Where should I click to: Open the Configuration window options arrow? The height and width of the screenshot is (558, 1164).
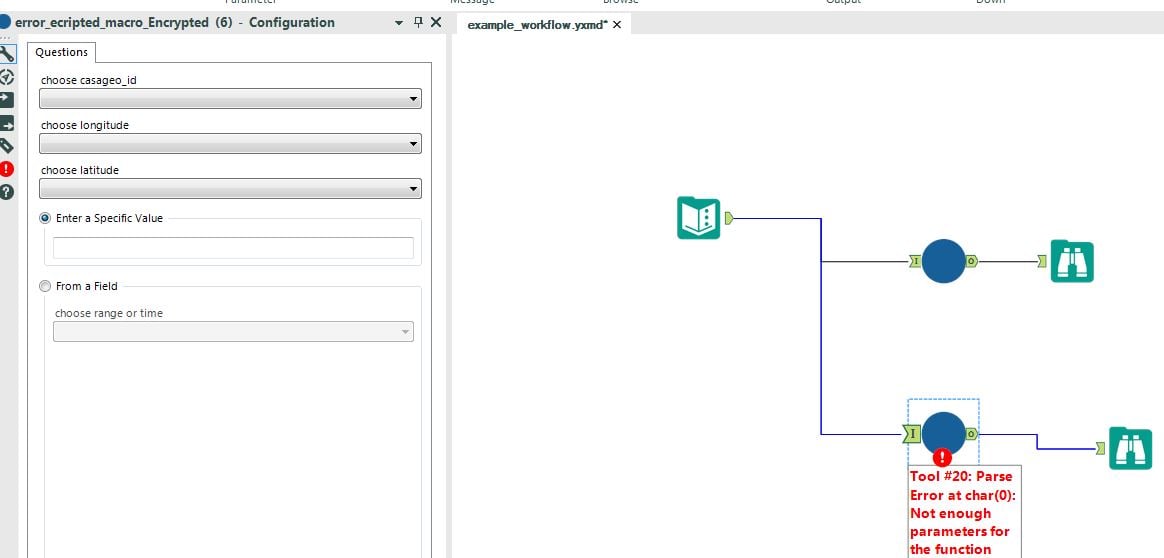click(x=400, y=23)
